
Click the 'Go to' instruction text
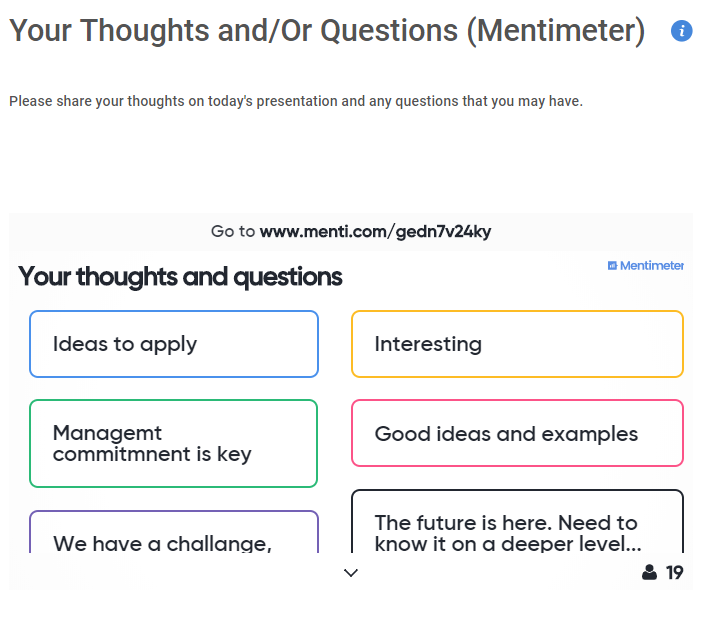pyautogui.click(x=233, y=231)
